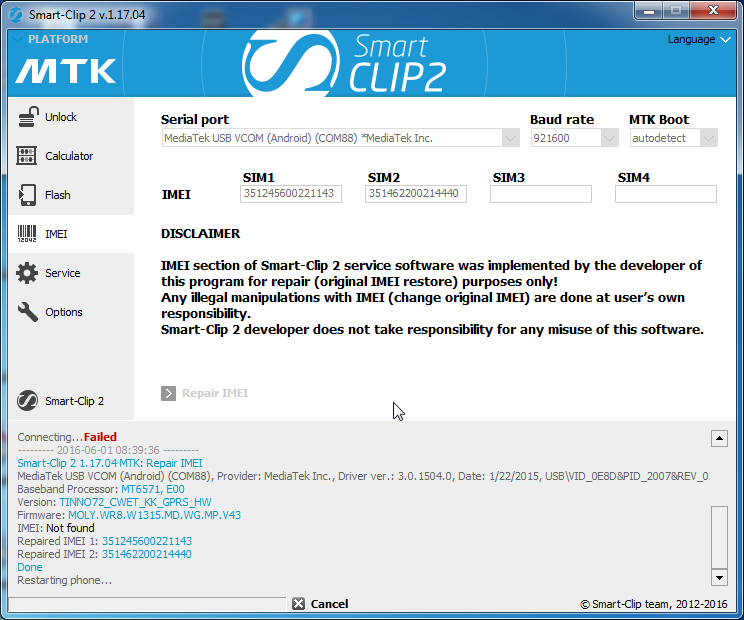The image size is (744, 620).
Task: Expand the Baud rate dropdown arrow
Action: tap(609, 139)
